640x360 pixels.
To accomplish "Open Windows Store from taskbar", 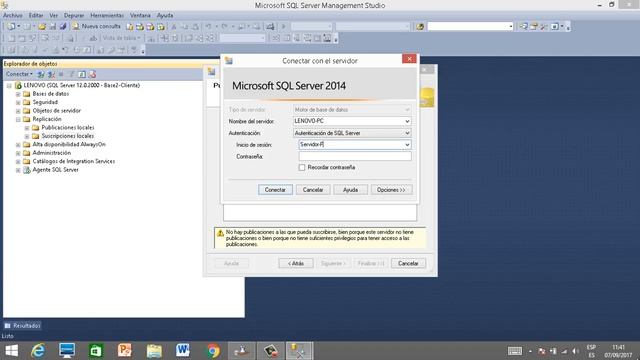I will click(x=96, y=351).
